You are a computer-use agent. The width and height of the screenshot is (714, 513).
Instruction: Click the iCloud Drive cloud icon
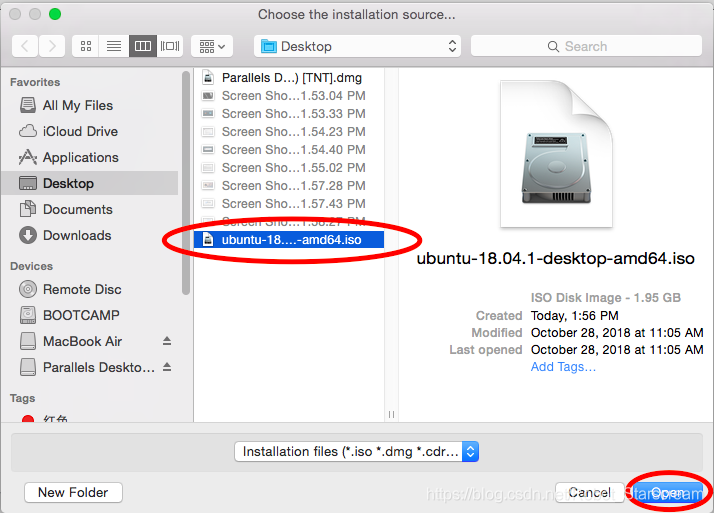(x=28, y=131)
